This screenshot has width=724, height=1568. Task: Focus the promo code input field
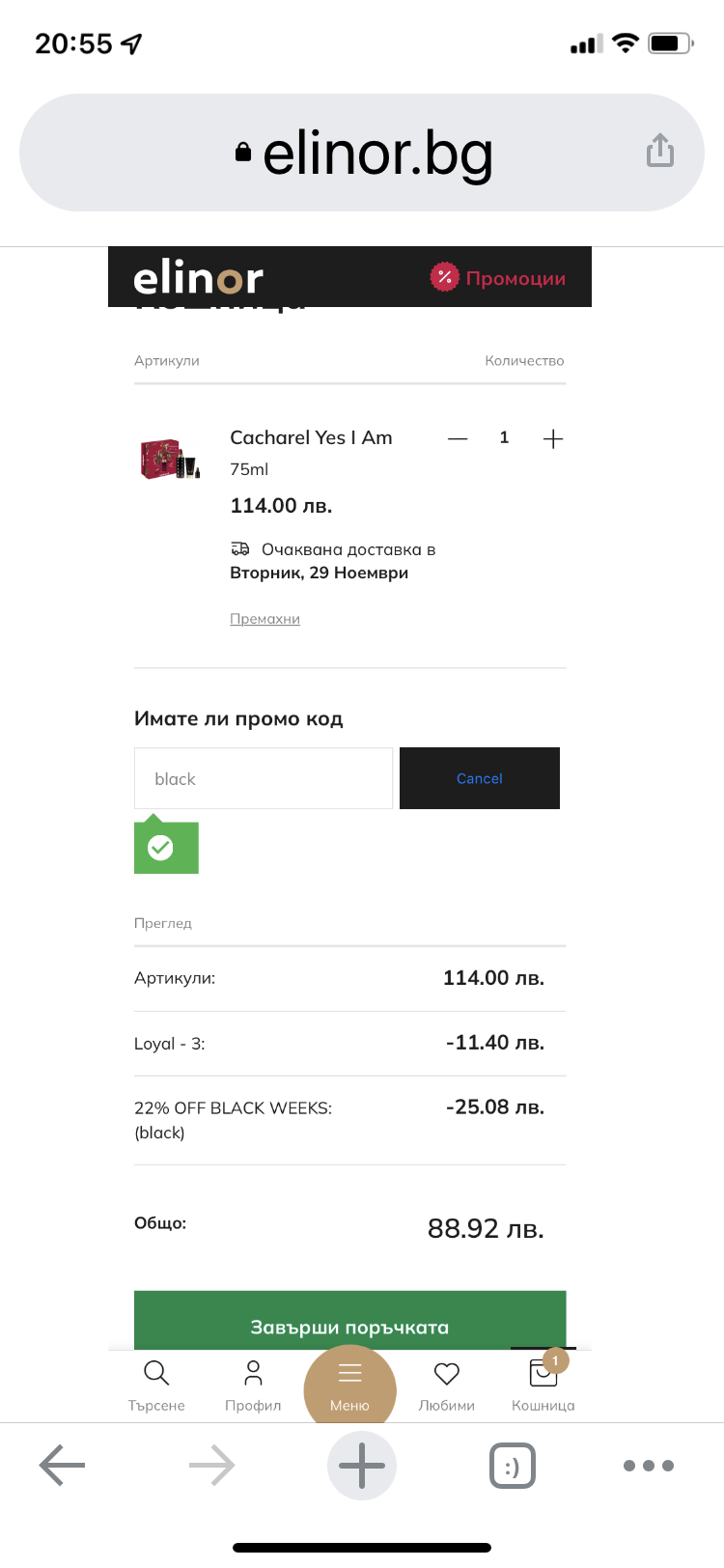point(264,778)
